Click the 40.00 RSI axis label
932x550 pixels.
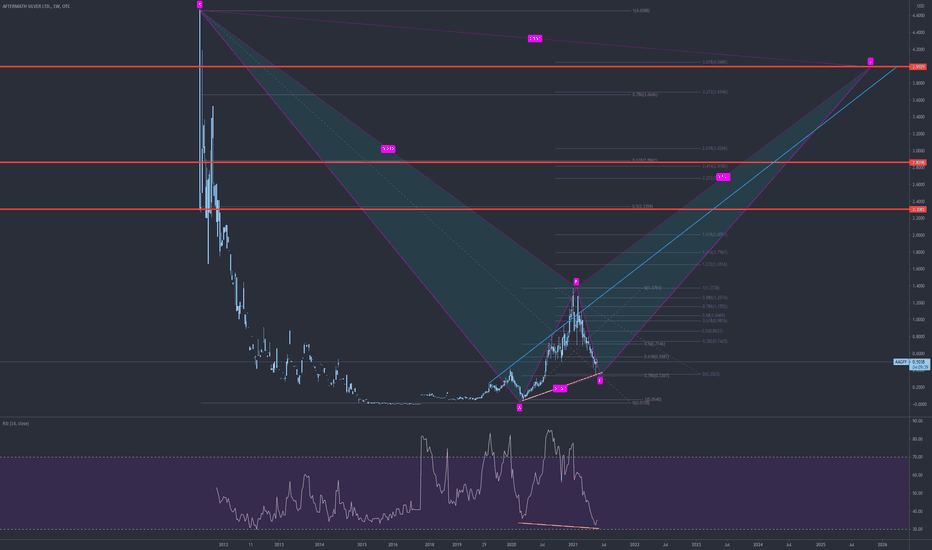(917, 511)
